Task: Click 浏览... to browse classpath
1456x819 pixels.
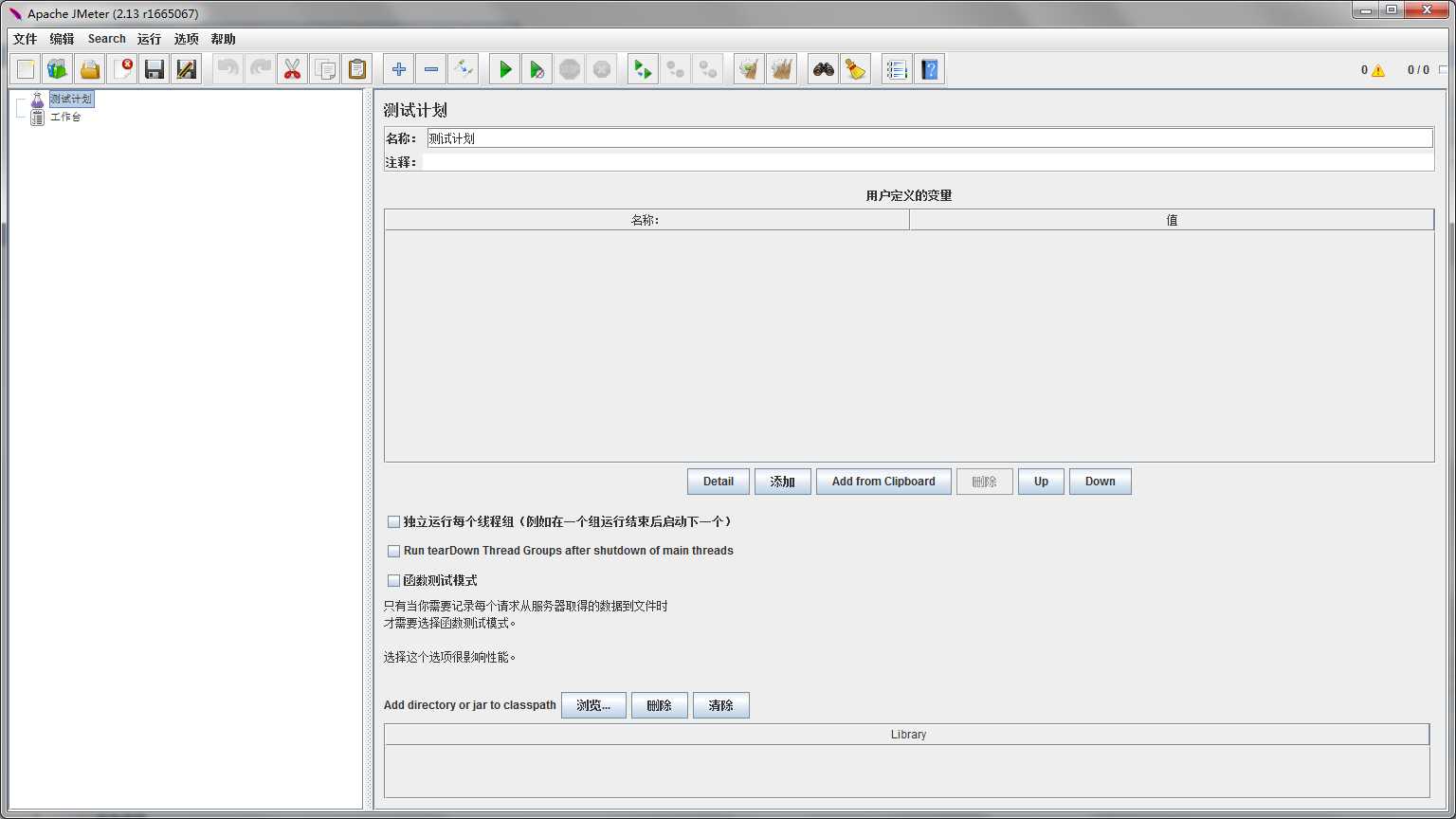Action: (593, 705)
